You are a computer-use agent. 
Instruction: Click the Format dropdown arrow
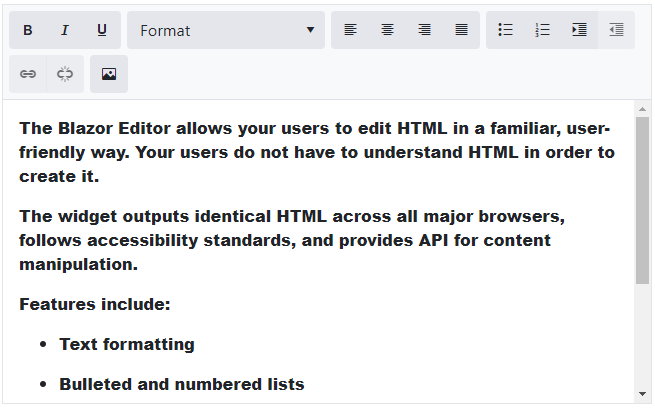[x=310, y=30]
